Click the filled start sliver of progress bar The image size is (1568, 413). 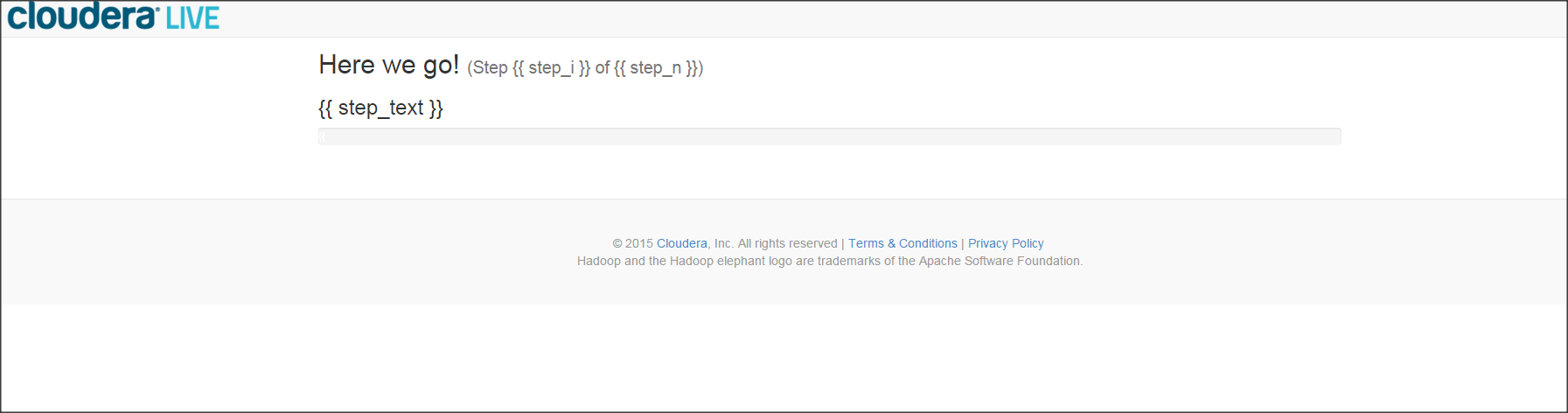[x=321, y=136]
